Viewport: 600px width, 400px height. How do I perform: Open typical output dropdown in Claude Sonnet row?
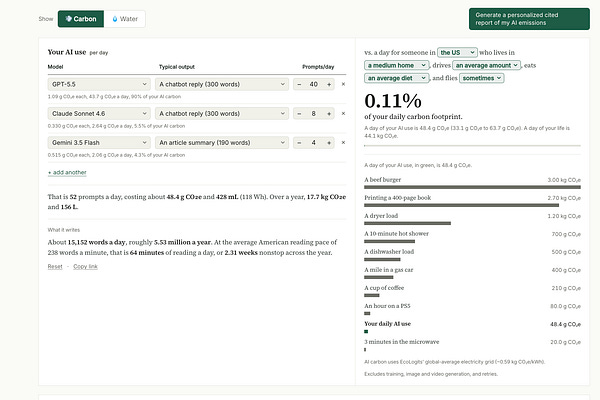point(222,113)
